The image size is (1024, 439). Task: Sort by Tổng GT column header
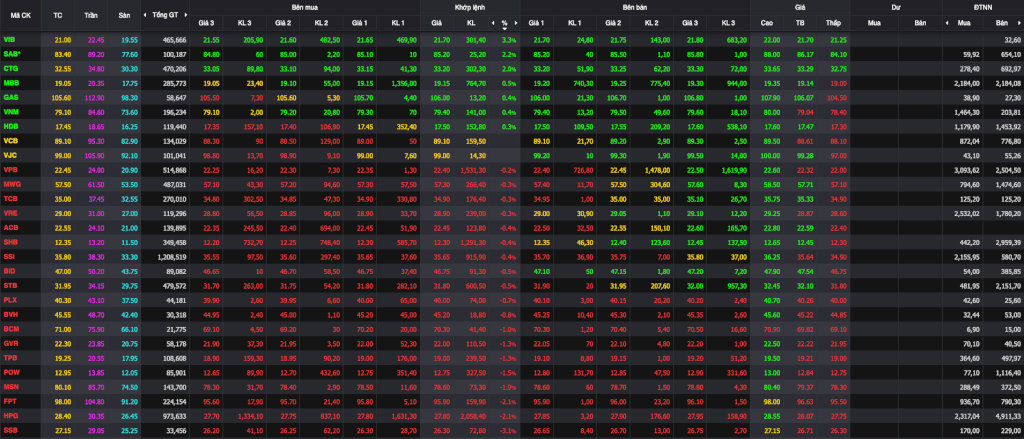point(165,14)
